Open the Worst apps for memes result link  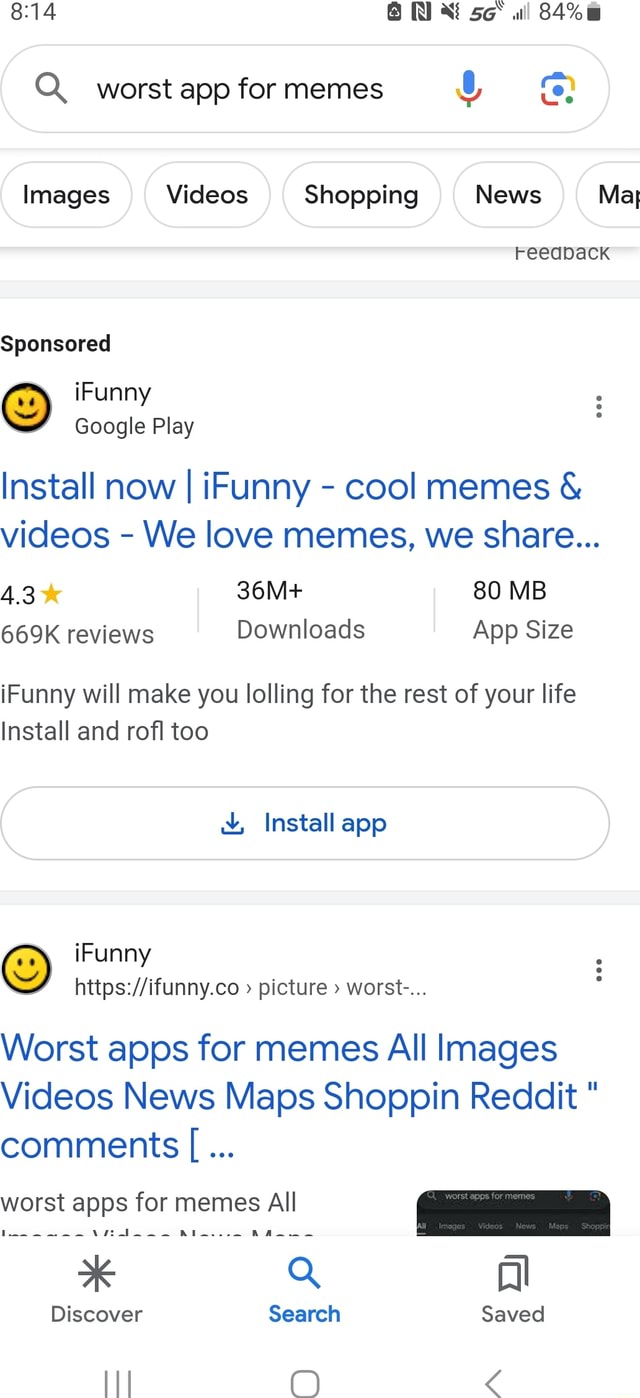point(280,1096)
